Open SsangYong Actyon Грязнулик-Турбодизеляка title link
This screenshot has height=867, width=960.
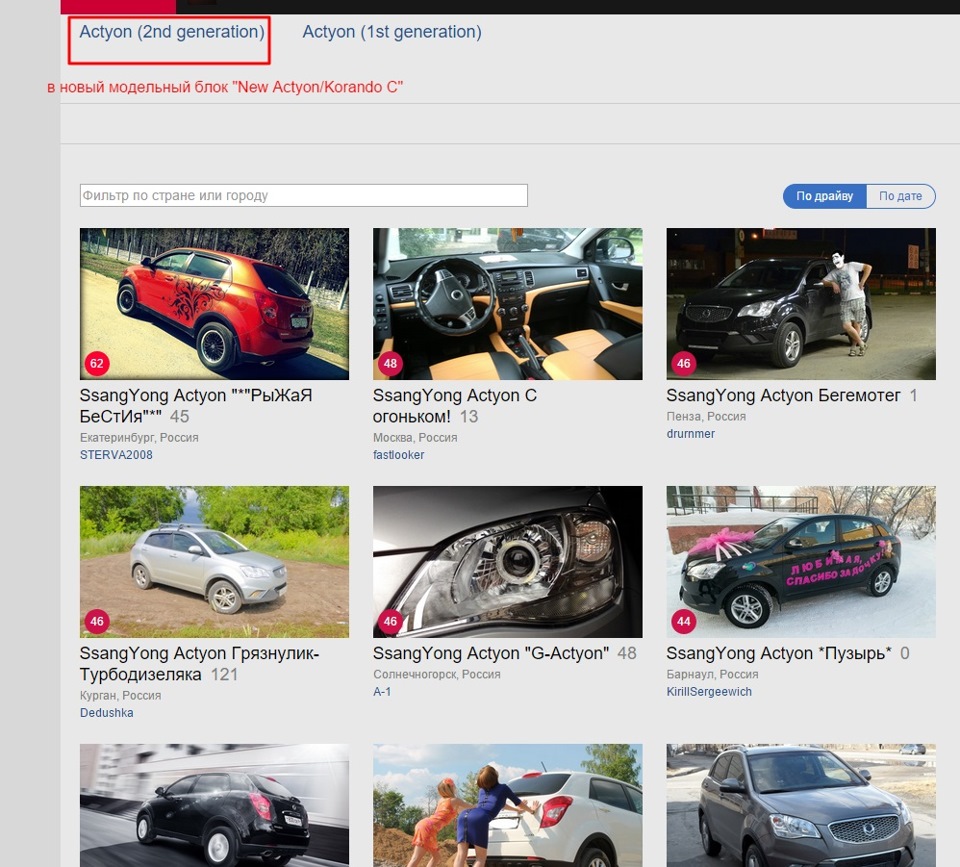point(199,664)
